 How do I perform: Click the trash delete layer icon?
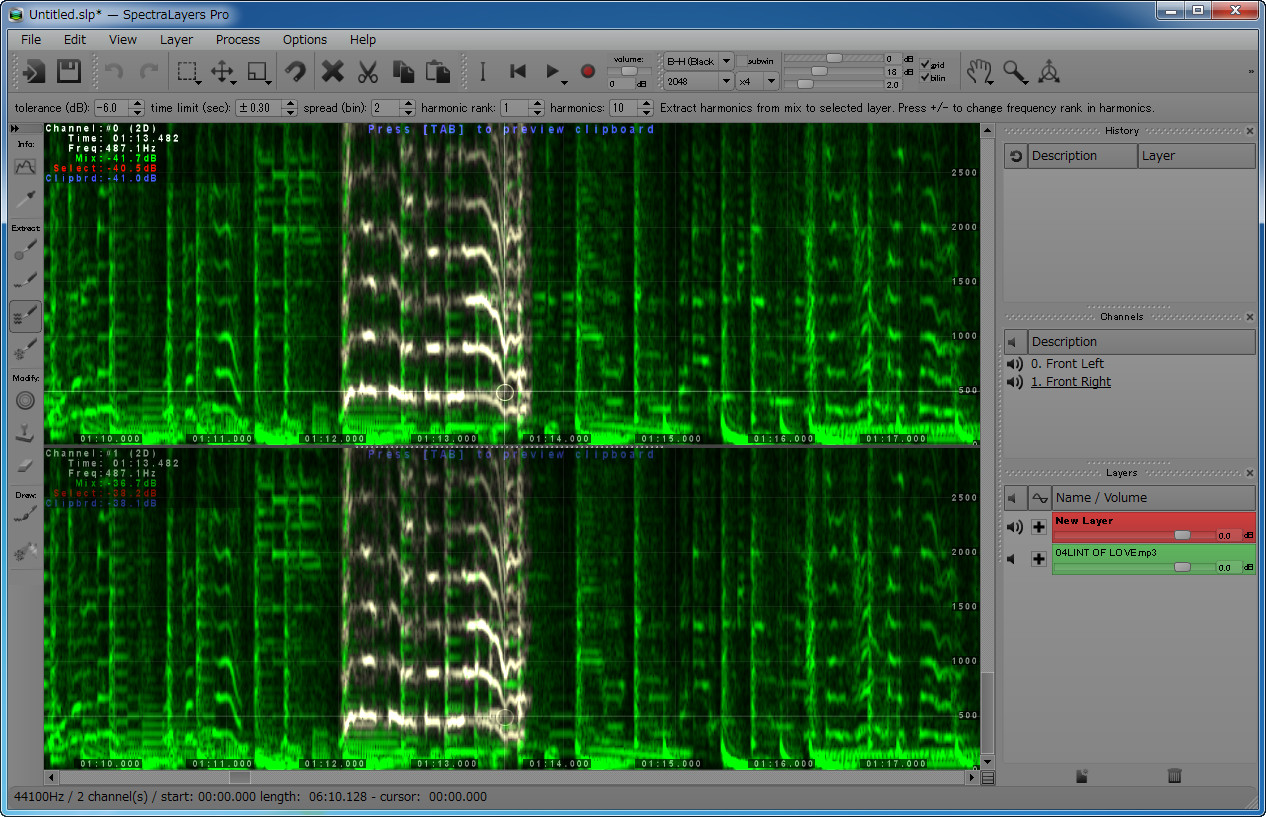[1174, 775]
